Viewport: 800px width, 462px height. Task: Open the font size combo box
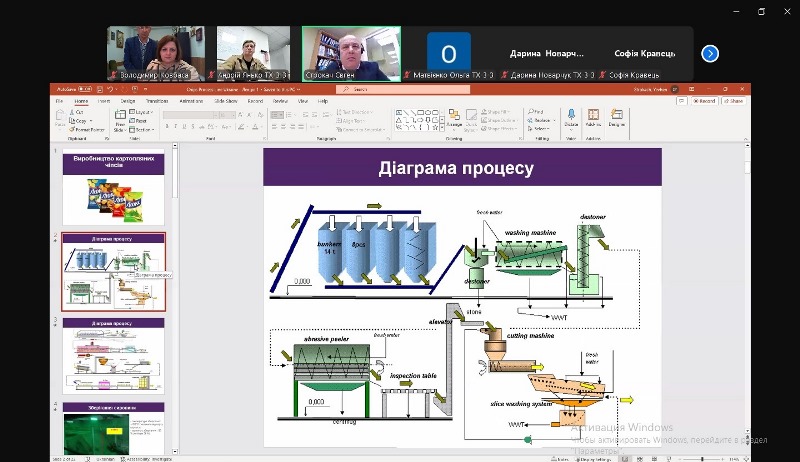228,115
